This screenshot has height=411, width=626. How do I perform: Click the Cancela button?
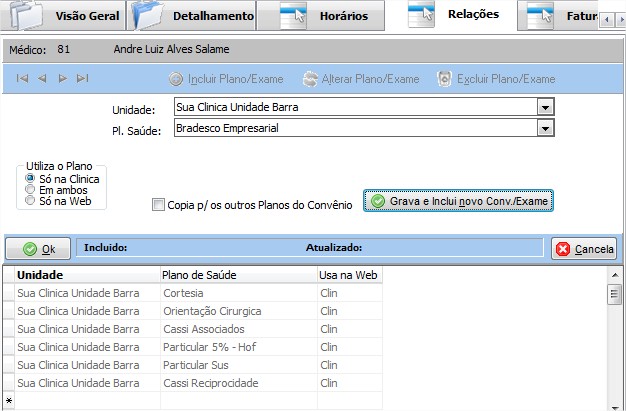(584, 248)
